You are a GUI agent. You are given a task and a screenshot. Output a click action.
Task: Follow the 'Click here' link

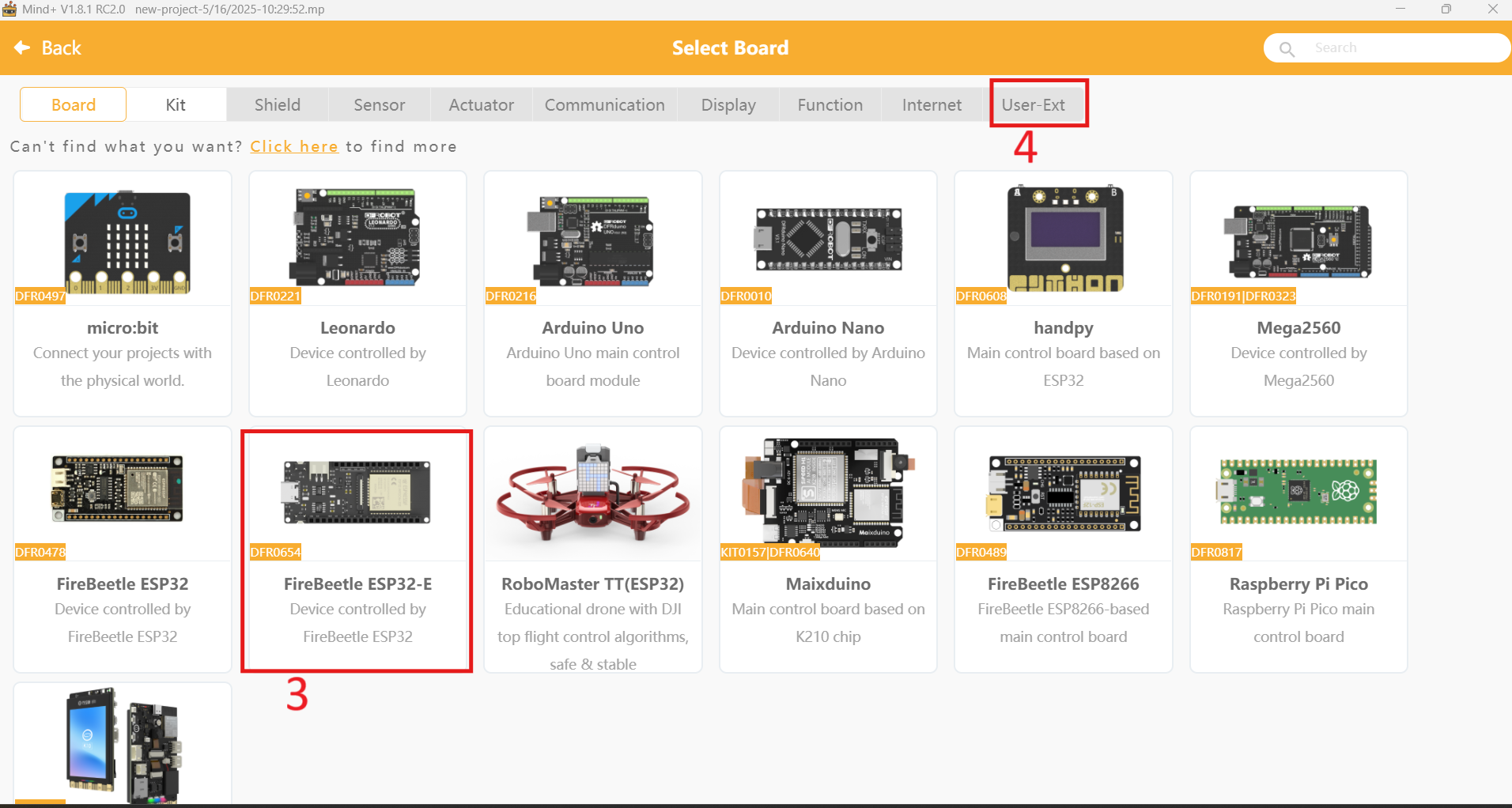click(x=294, y=146)
